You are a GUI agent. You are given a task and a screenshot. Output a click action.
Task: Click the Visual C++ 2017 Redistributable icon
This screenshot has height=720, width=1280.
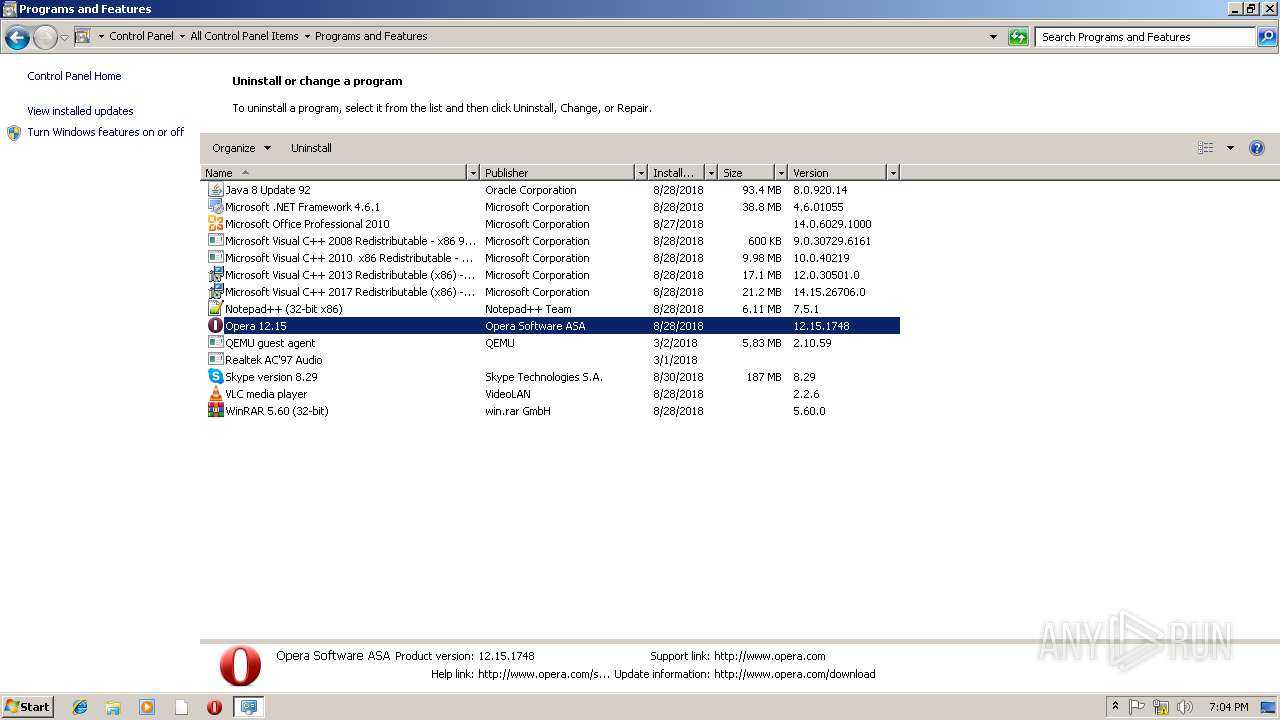[x=215, y=292]
